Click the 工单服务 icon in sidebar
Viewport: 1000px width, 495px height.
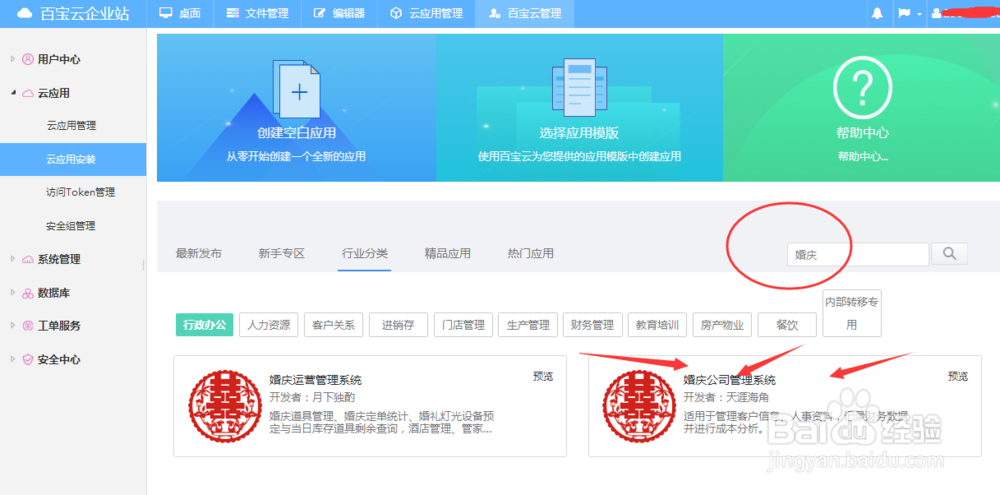(x=27, y=326)
